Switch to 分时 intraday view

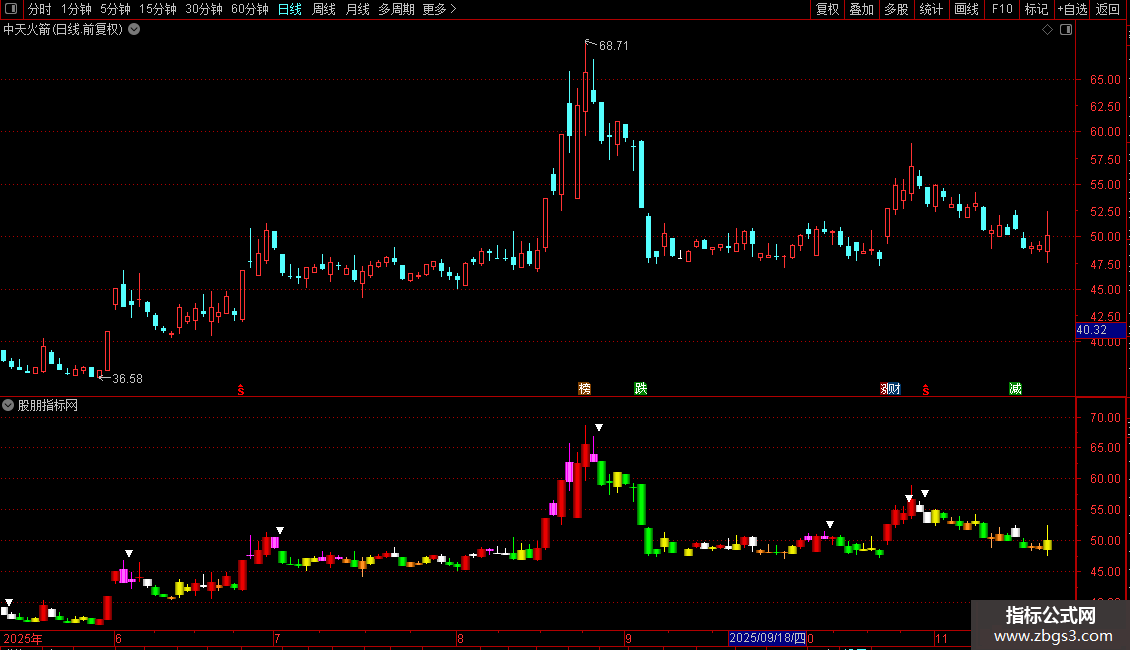(x=40, y=9)
